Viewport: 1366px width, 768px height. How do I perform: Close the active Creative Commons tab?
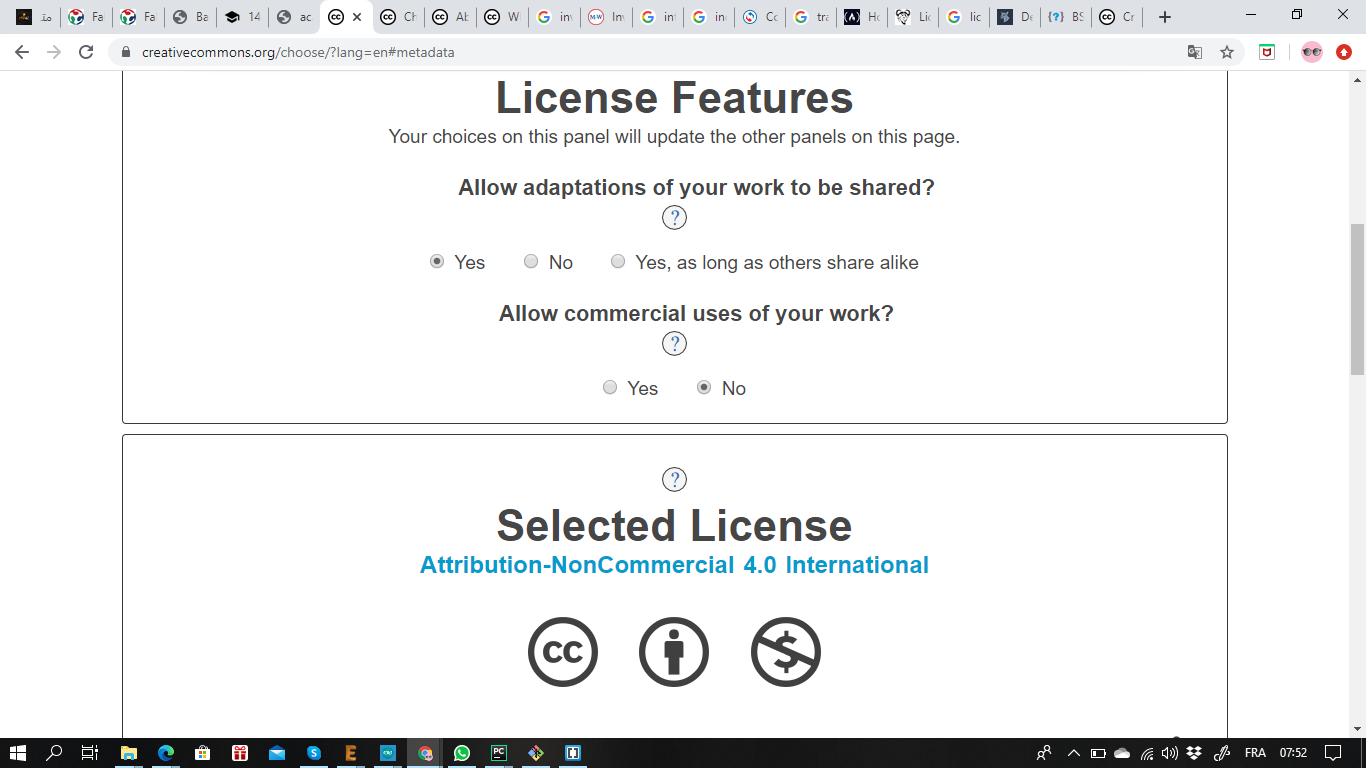[357, 17]
